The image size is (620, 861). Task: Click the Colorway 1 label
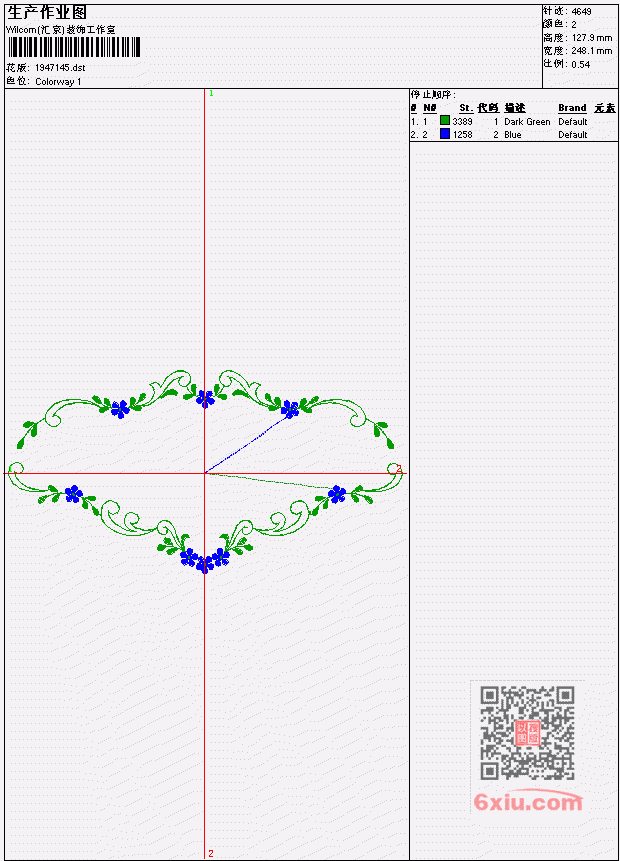click(58, 82)
